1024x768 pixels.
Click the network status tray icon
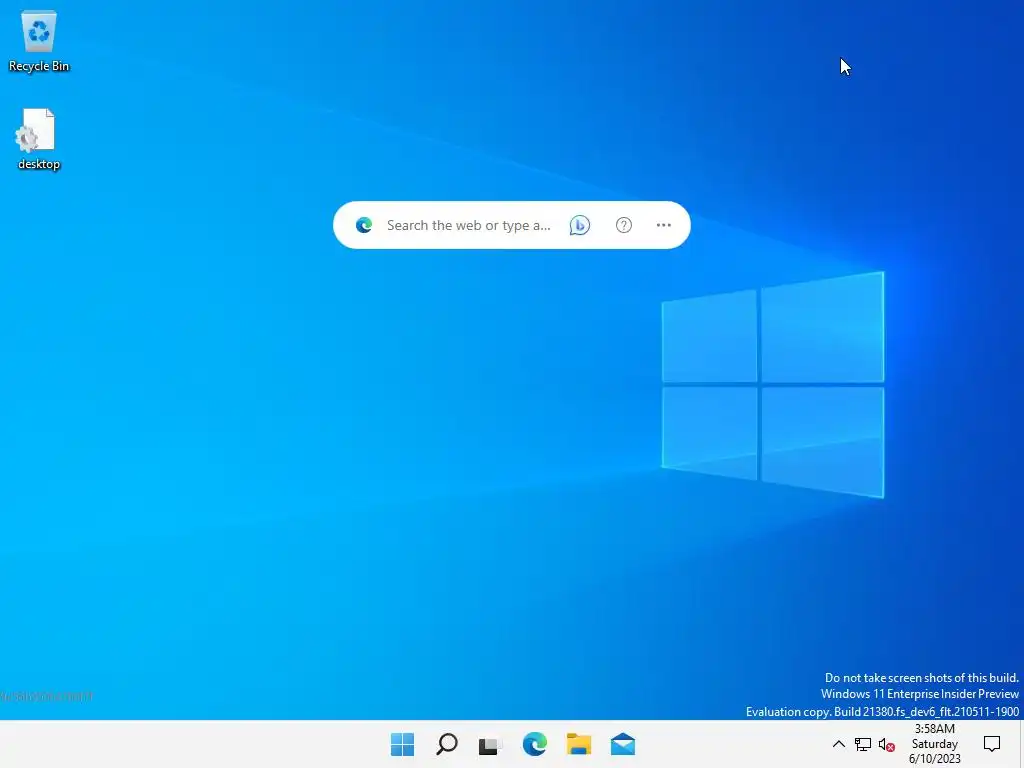pos(863,744)
